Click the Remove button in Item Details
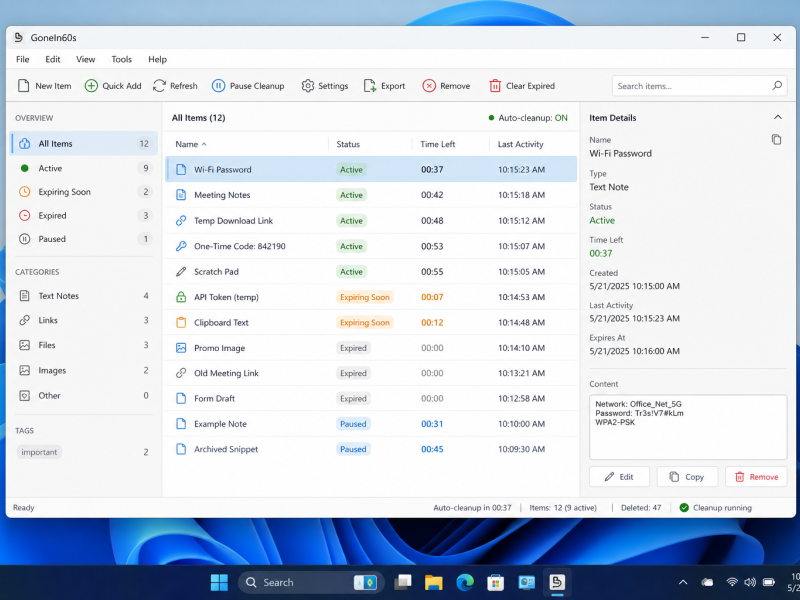Viewport: 800px width, 600px height. (x=756, y=477)
